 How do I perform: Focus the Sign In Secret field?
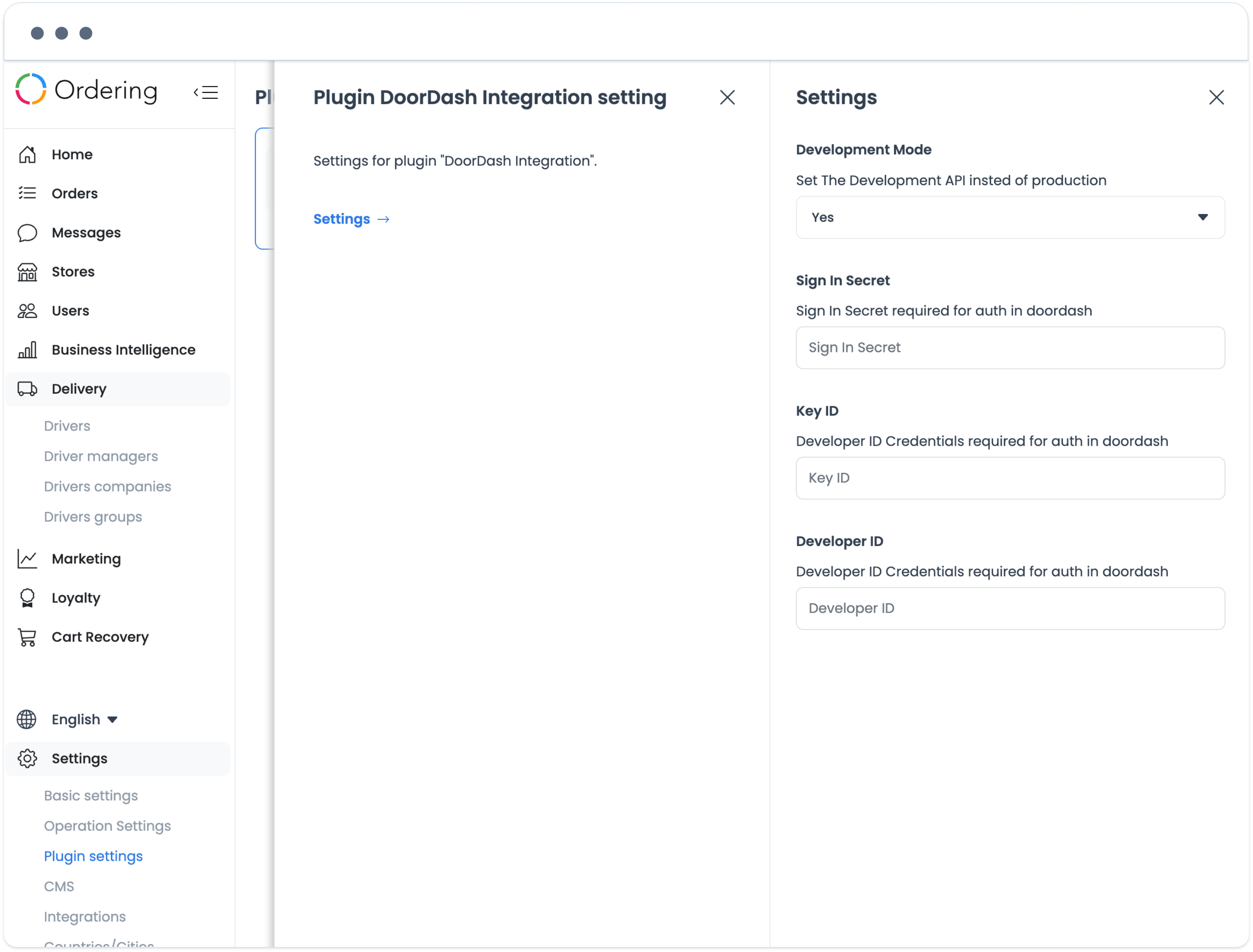pyautogui.click(x=1010, y=347)
